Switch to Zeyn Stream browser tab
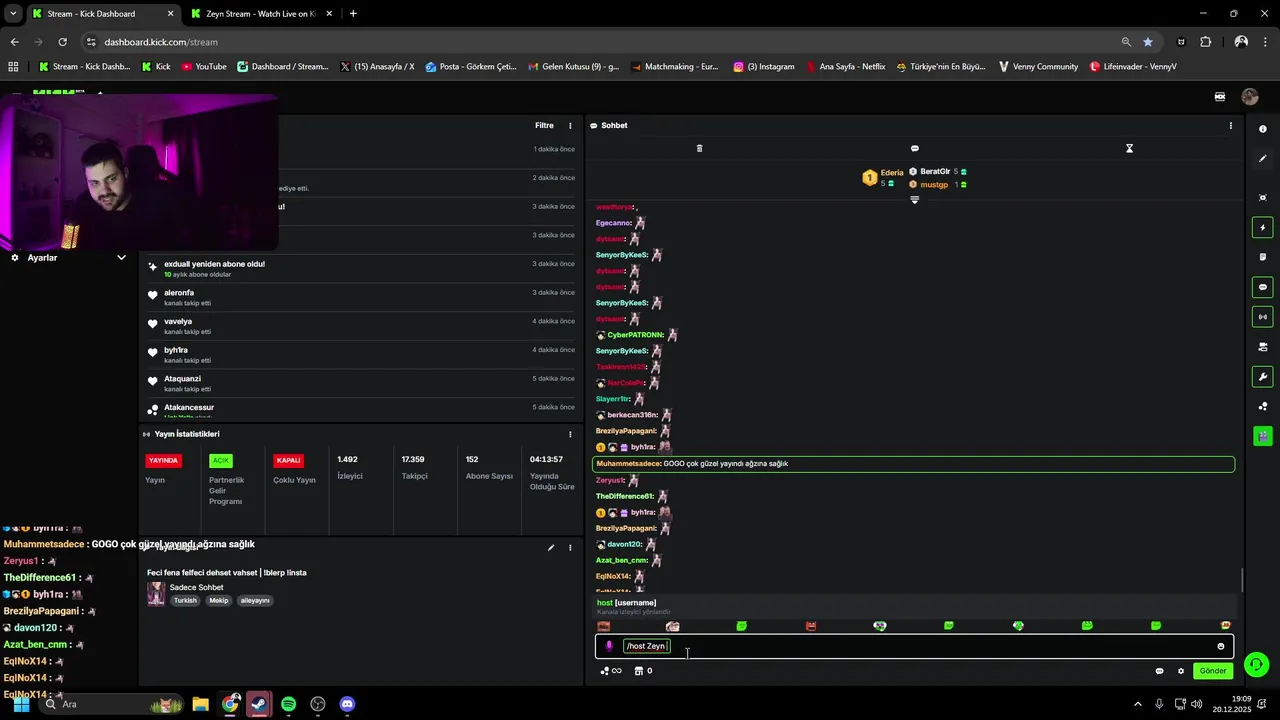The height and width of the screenshot is (720, 1280). point(262,14)
